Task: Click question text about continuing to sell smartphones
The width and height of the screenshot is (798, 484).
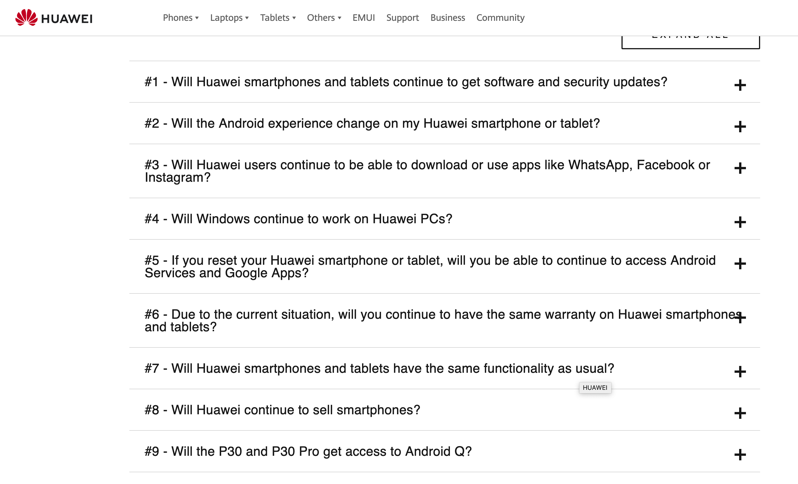Action: pyautogui.click(x=282, y=410)
